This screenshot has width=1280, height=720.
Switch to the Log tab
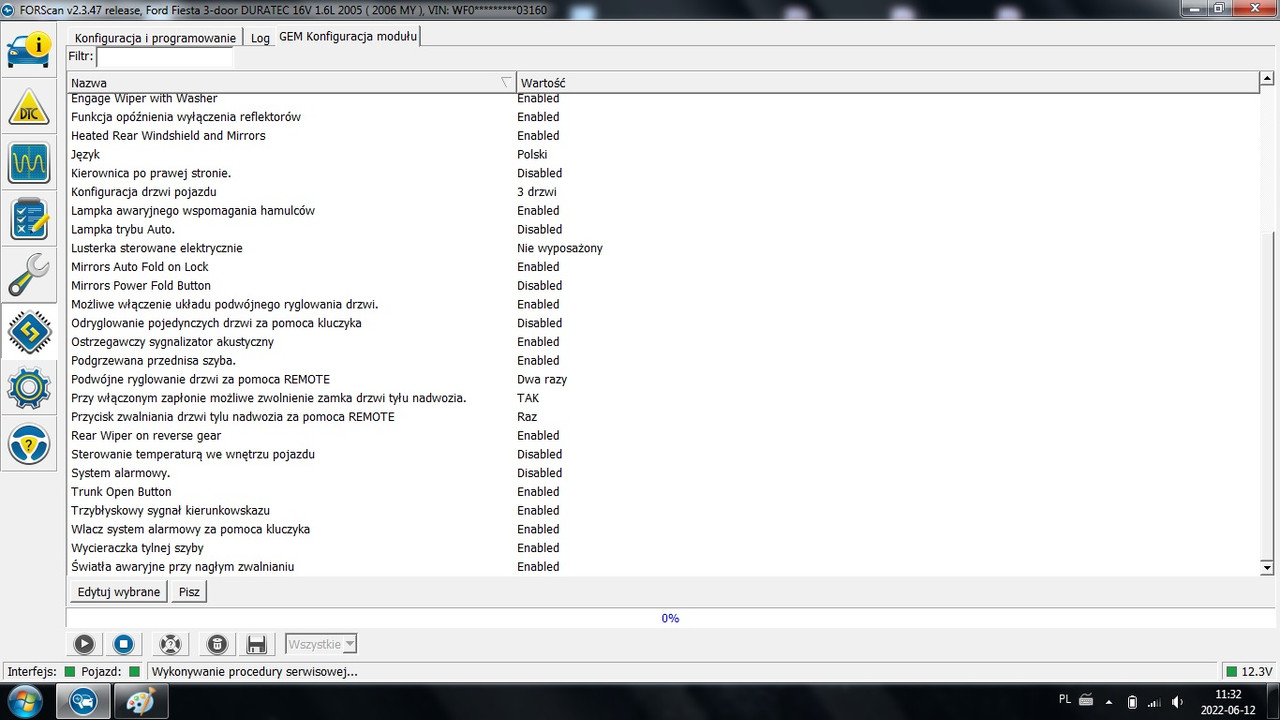tap(260, 38)
